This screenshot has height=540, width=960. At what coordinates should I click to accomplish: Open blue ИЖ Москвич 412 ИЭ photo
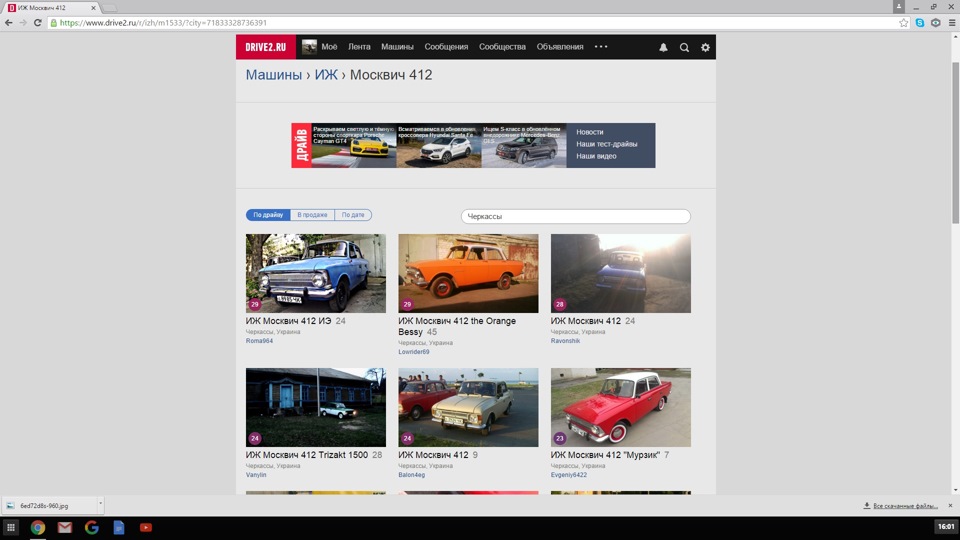316,273
